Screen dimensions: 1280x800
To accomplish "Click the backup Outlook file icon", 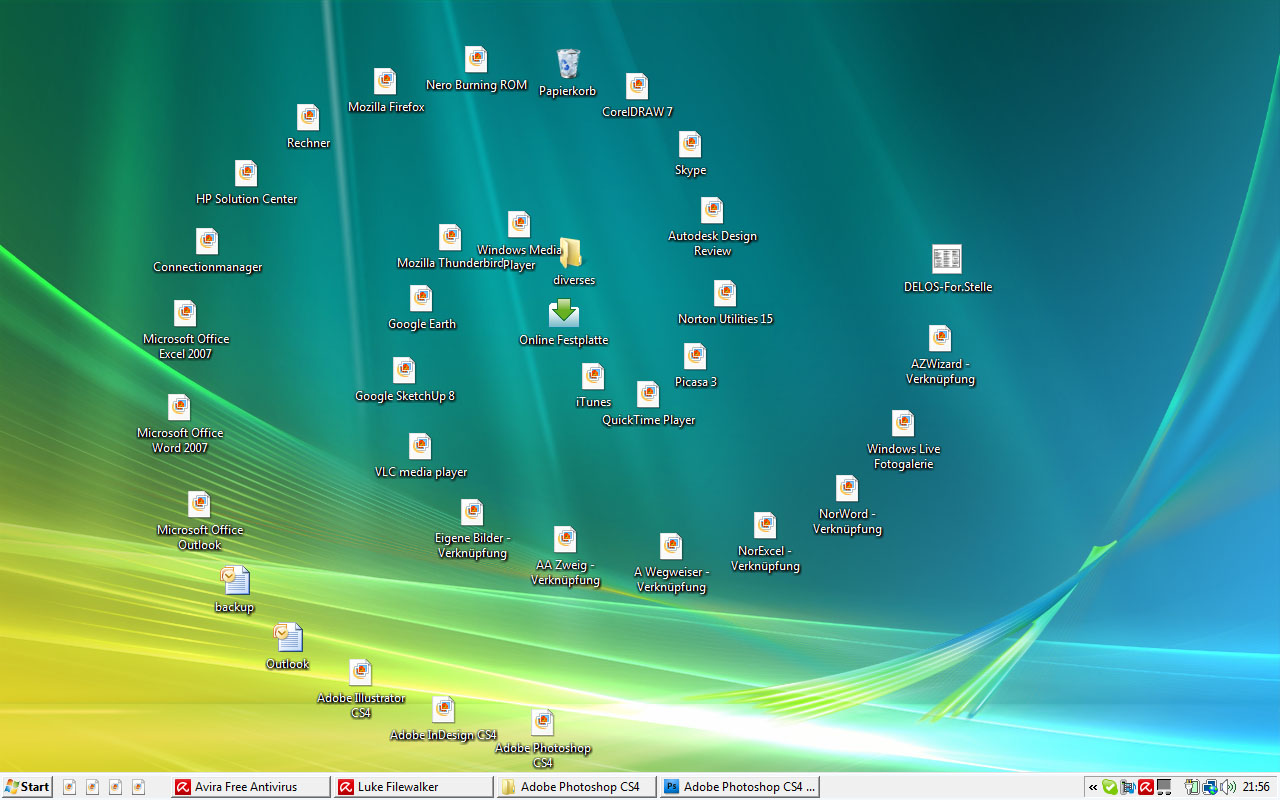I will coord(235,581).
